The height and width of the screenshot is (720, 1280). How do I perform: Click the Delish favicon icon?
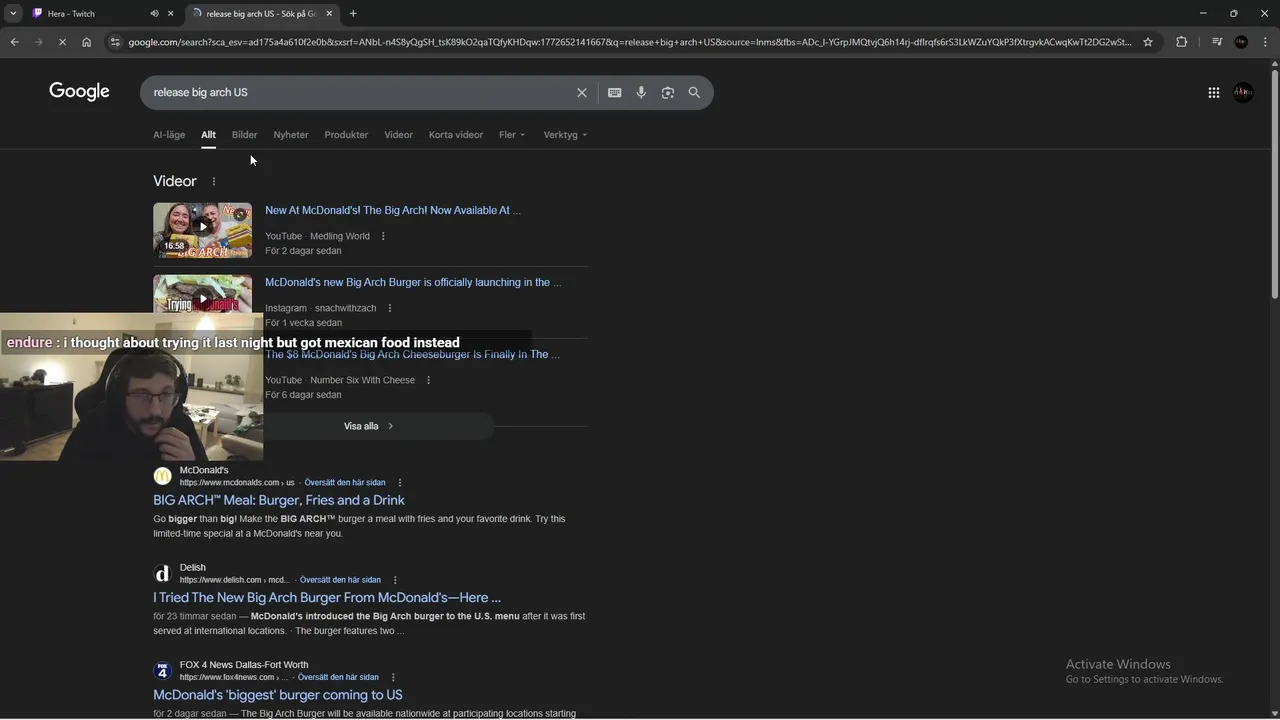(162, 573)
